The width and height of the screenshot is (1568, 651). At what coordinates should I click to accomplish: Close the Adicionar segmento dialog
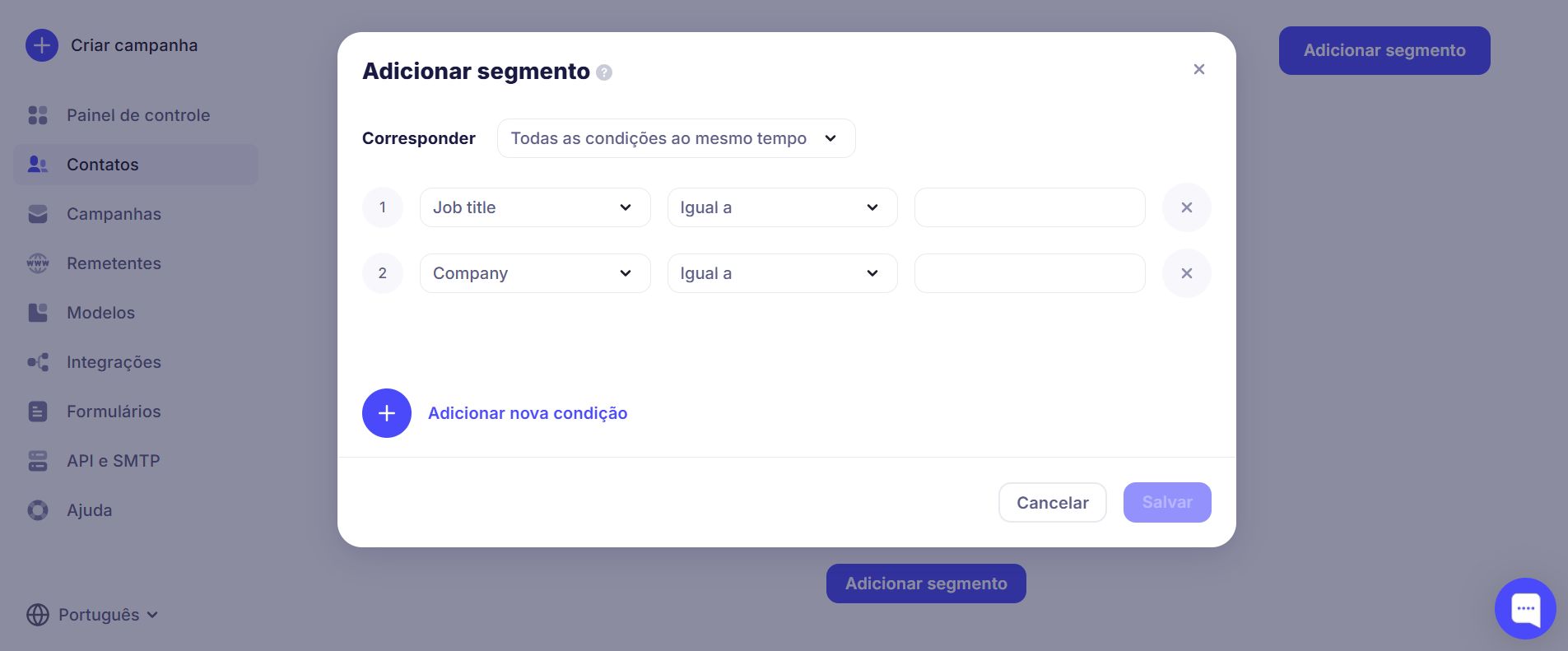point(1198,69)
